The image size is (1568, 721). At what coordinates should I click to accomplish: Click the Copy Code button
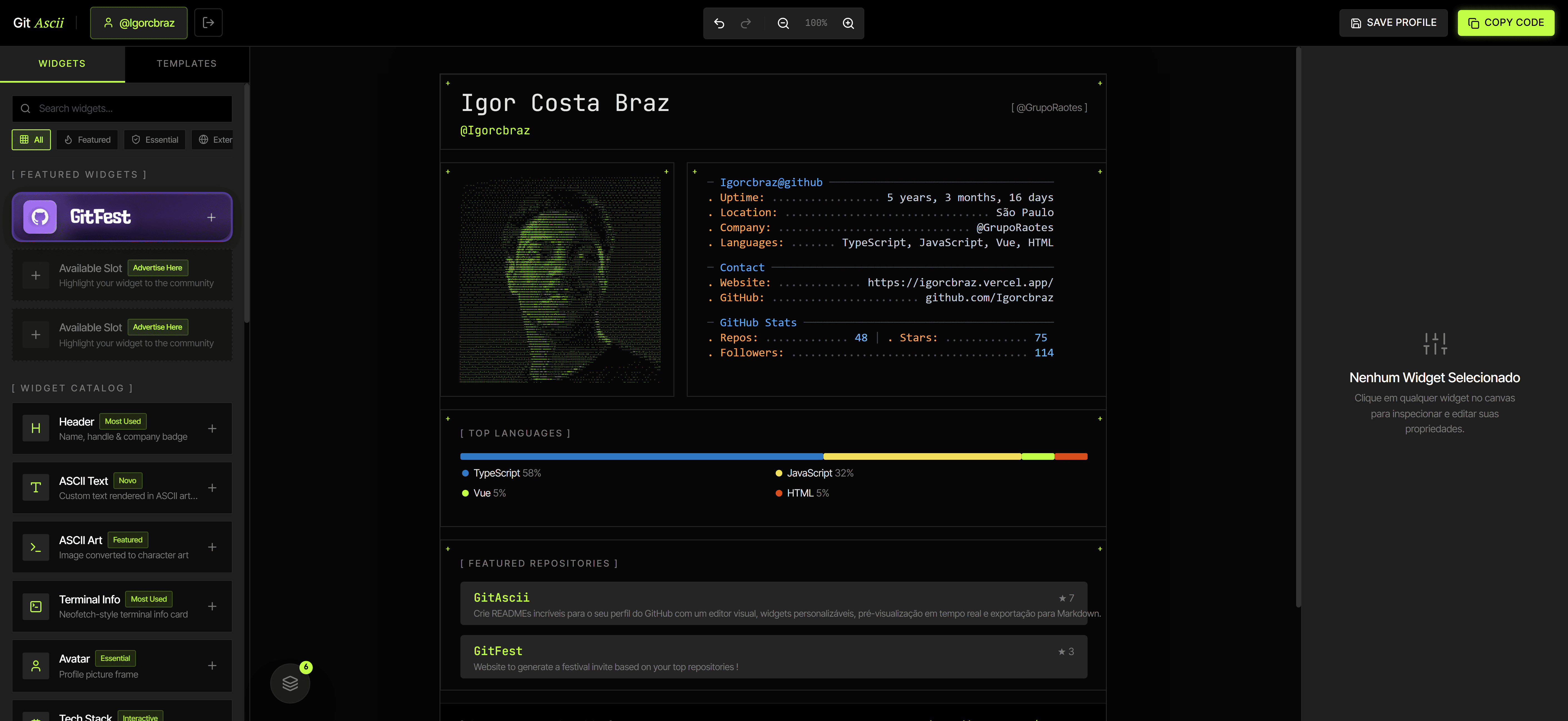(1506, 23)
